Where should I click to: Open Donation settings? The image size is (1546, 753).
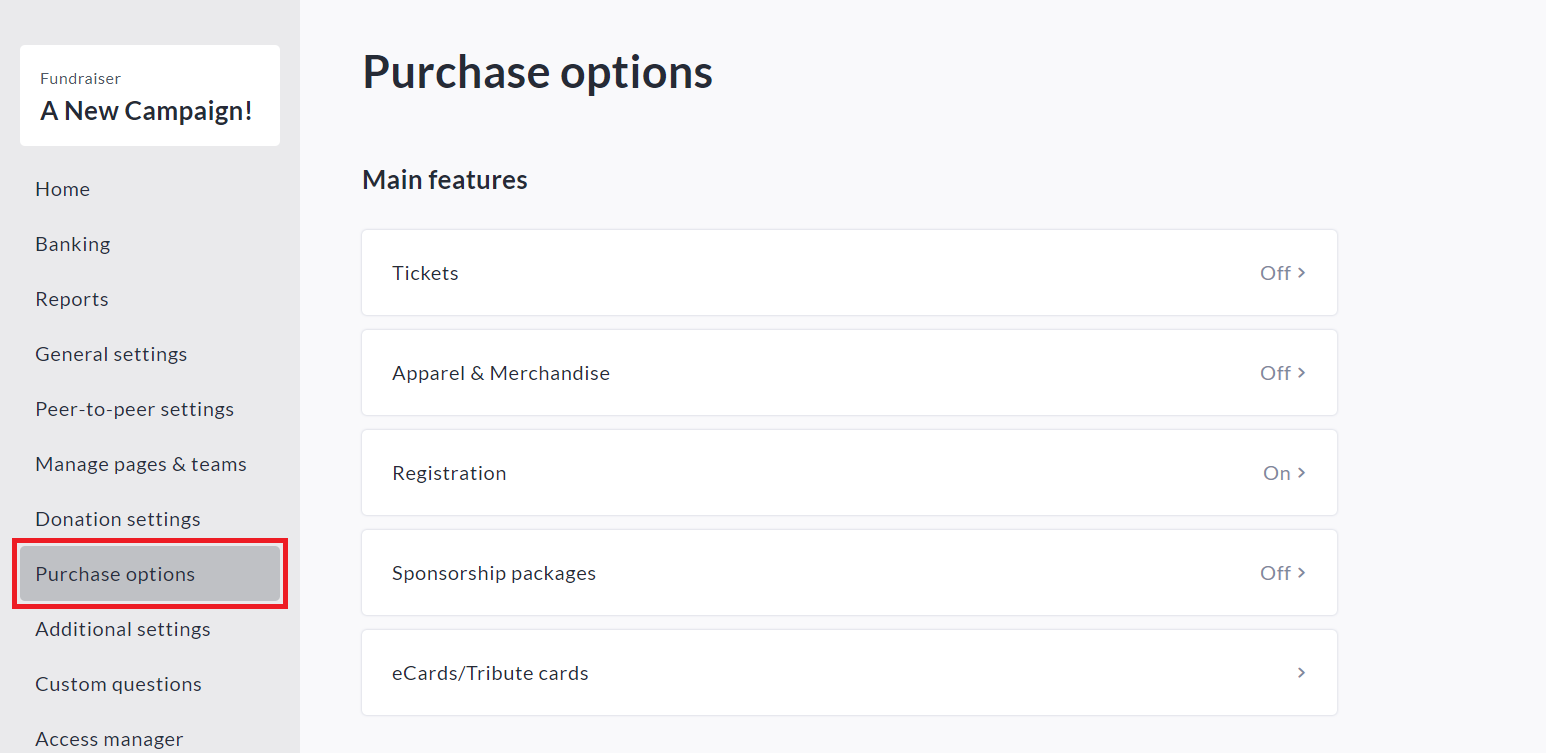pyautogui.click(x=117, y=518)
